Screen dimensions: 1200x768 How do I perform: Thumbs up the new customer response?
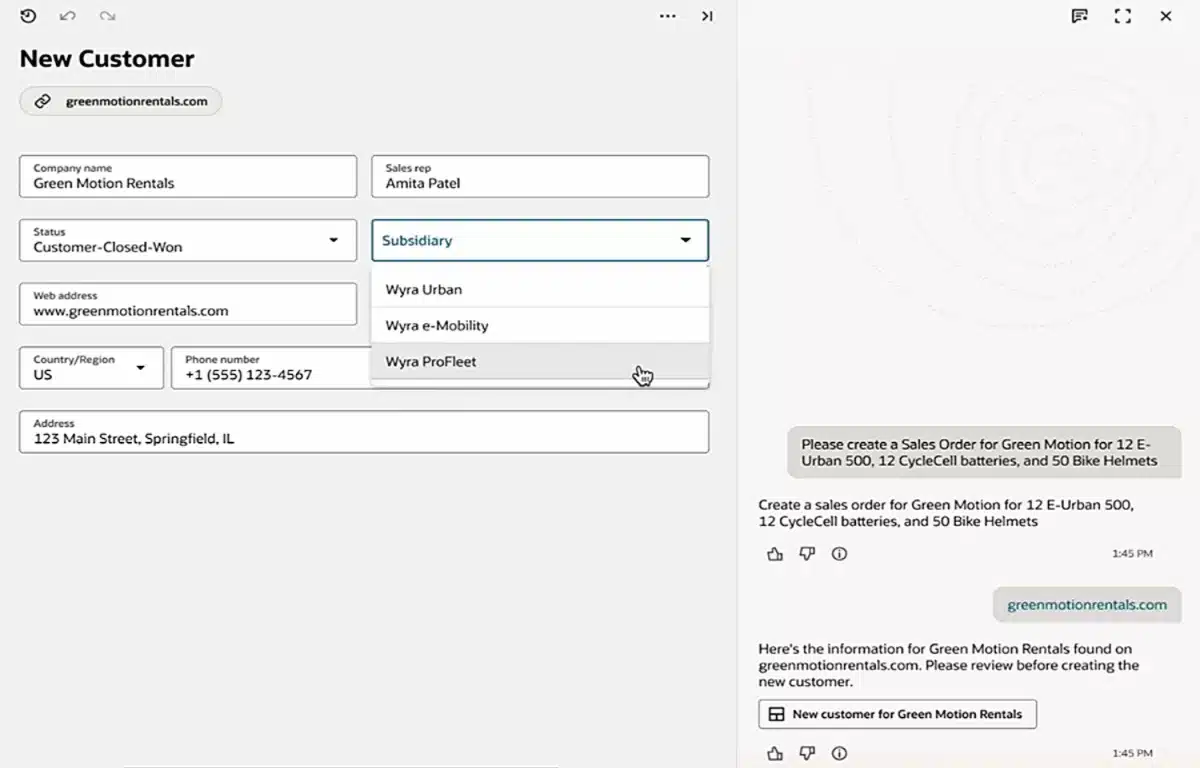tap(775, 753)
